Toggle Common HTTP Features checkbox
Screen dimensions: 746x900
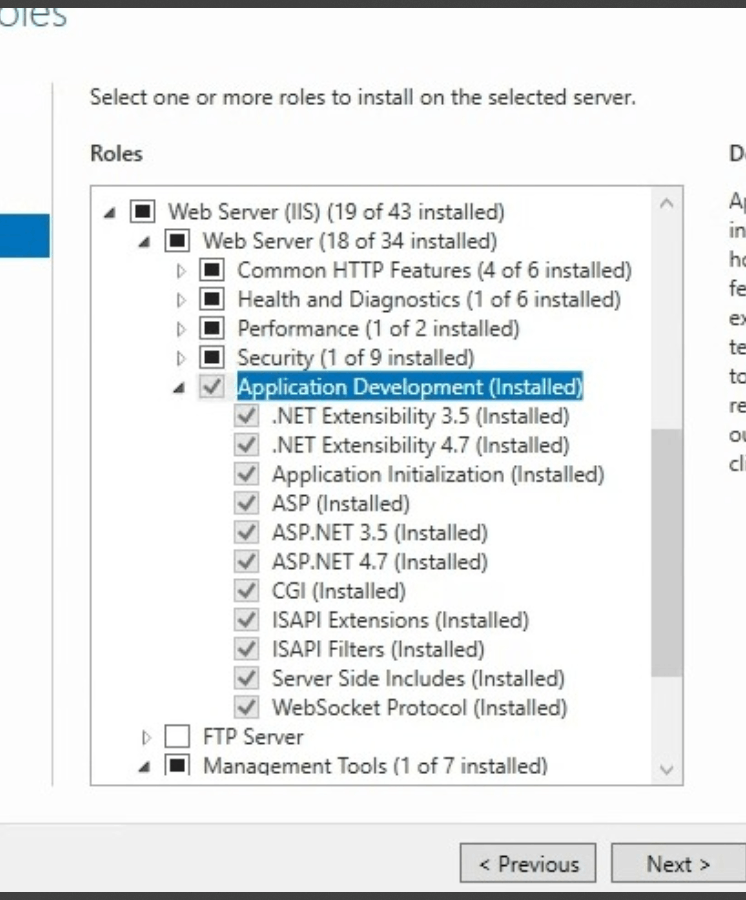212,270
